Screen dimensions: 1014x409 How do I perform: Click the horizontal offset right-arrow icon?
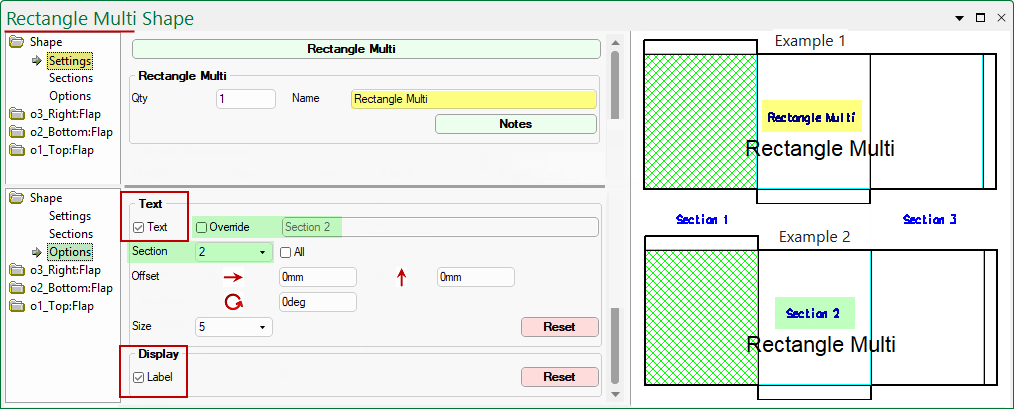point(232,277)
